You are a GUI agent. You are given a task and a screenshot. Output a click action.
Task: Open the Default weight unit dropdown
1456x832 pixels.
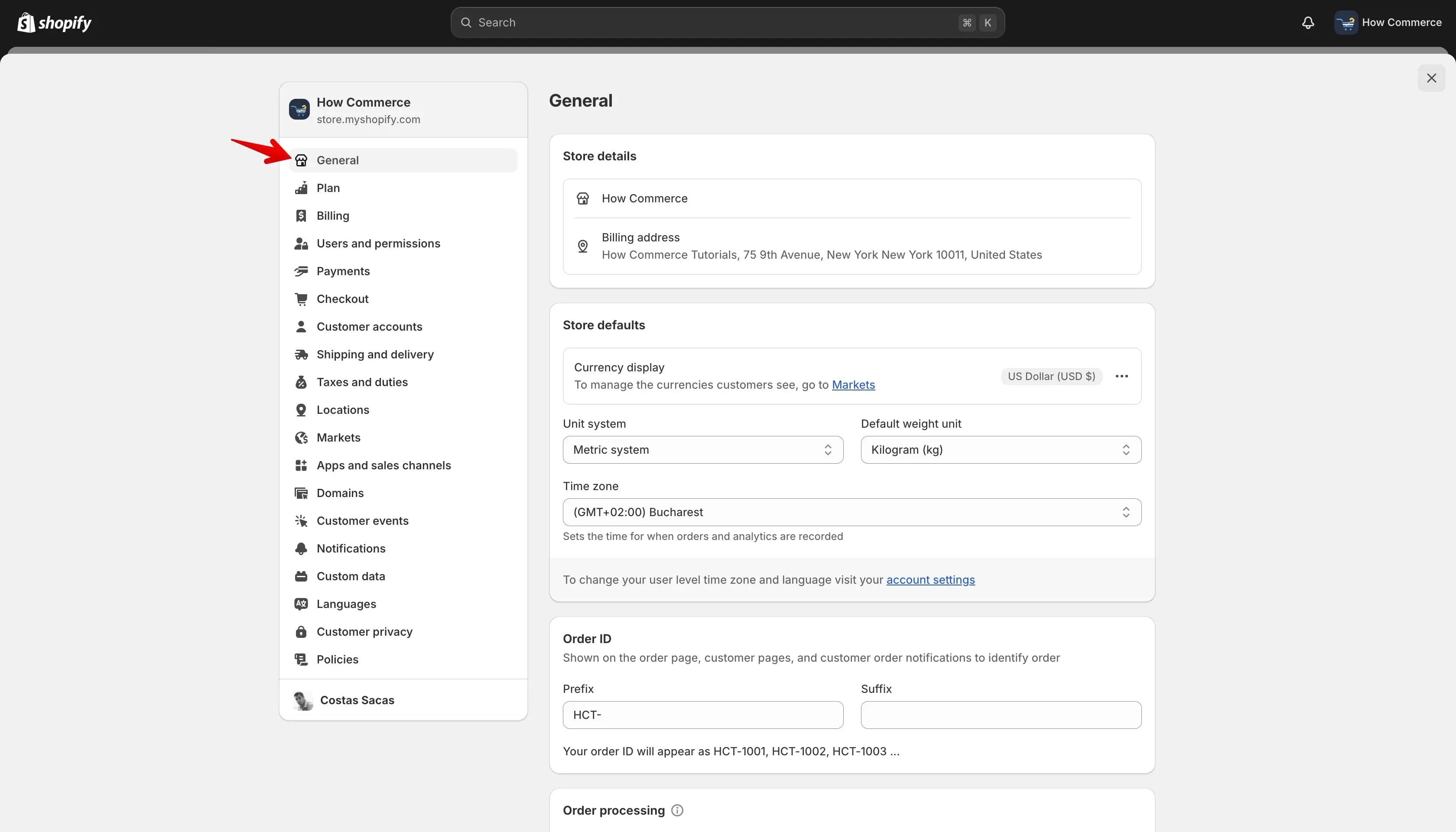tap(1001, 450)
